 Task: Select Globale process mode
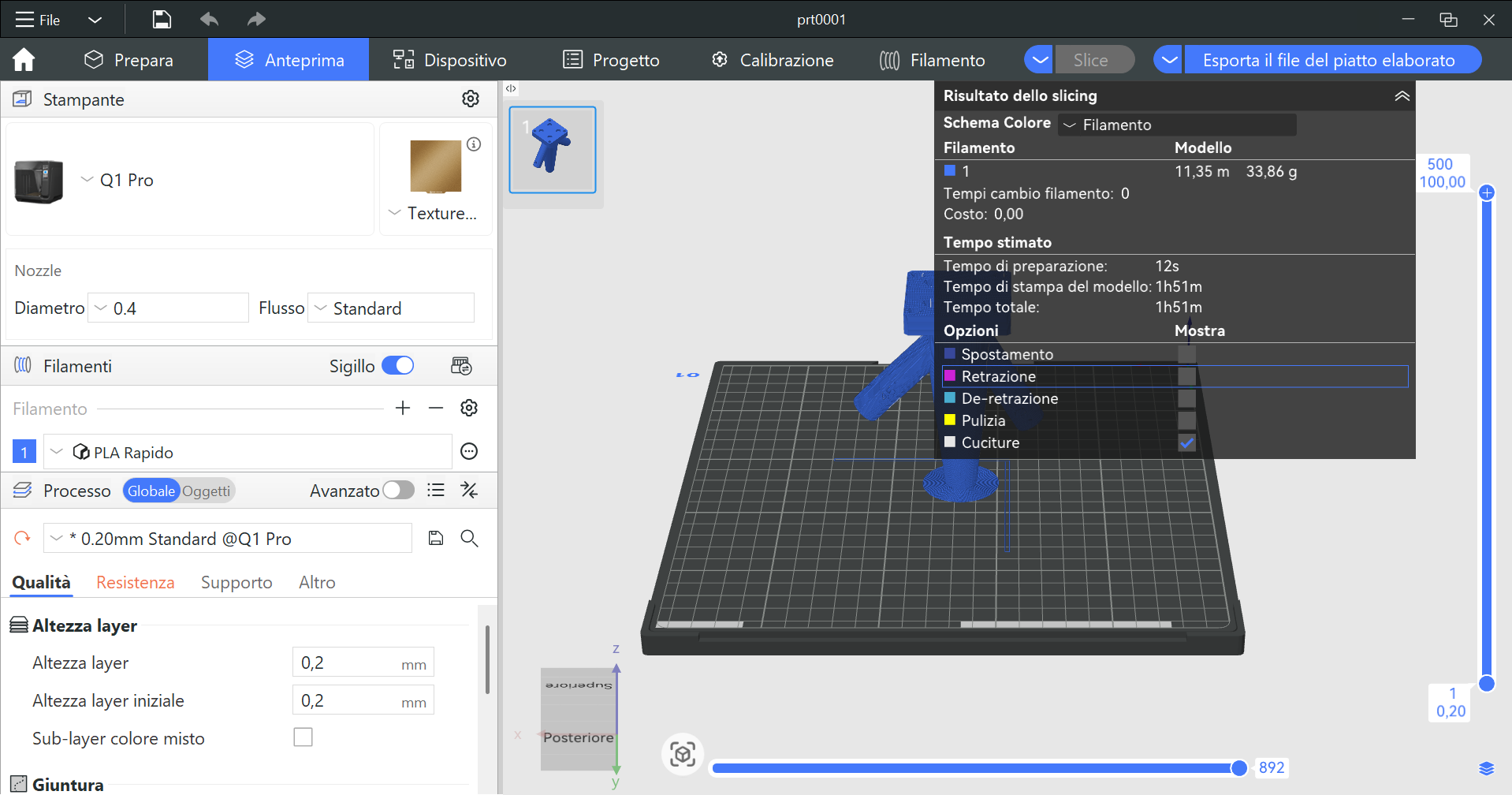151,491
